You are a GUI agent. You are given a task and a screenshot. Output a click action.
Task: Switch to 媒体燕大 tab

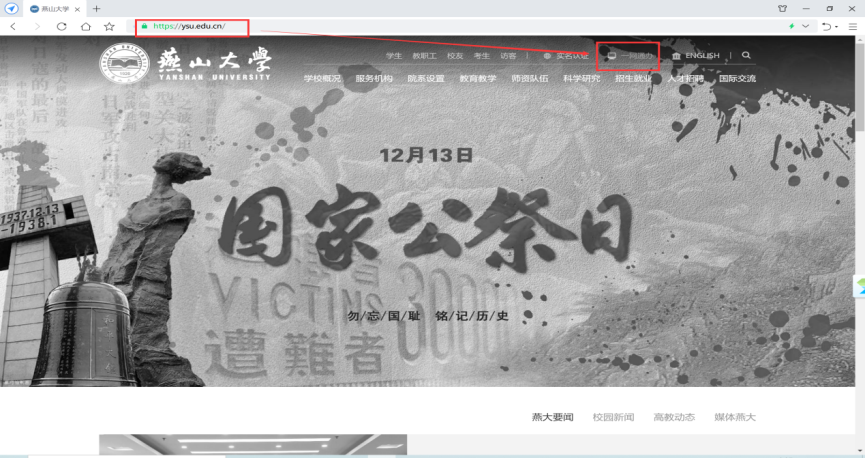pos(735,416)
